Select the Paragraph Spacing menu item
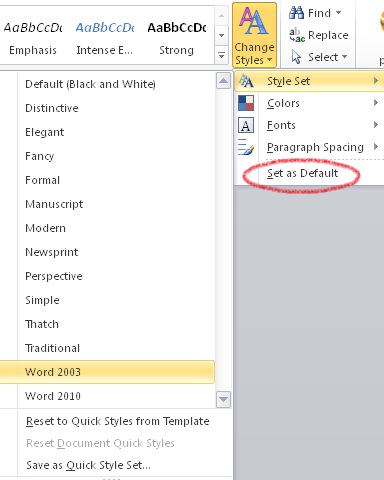The height and width of the screenshot is (480, 384). point(310,147)
